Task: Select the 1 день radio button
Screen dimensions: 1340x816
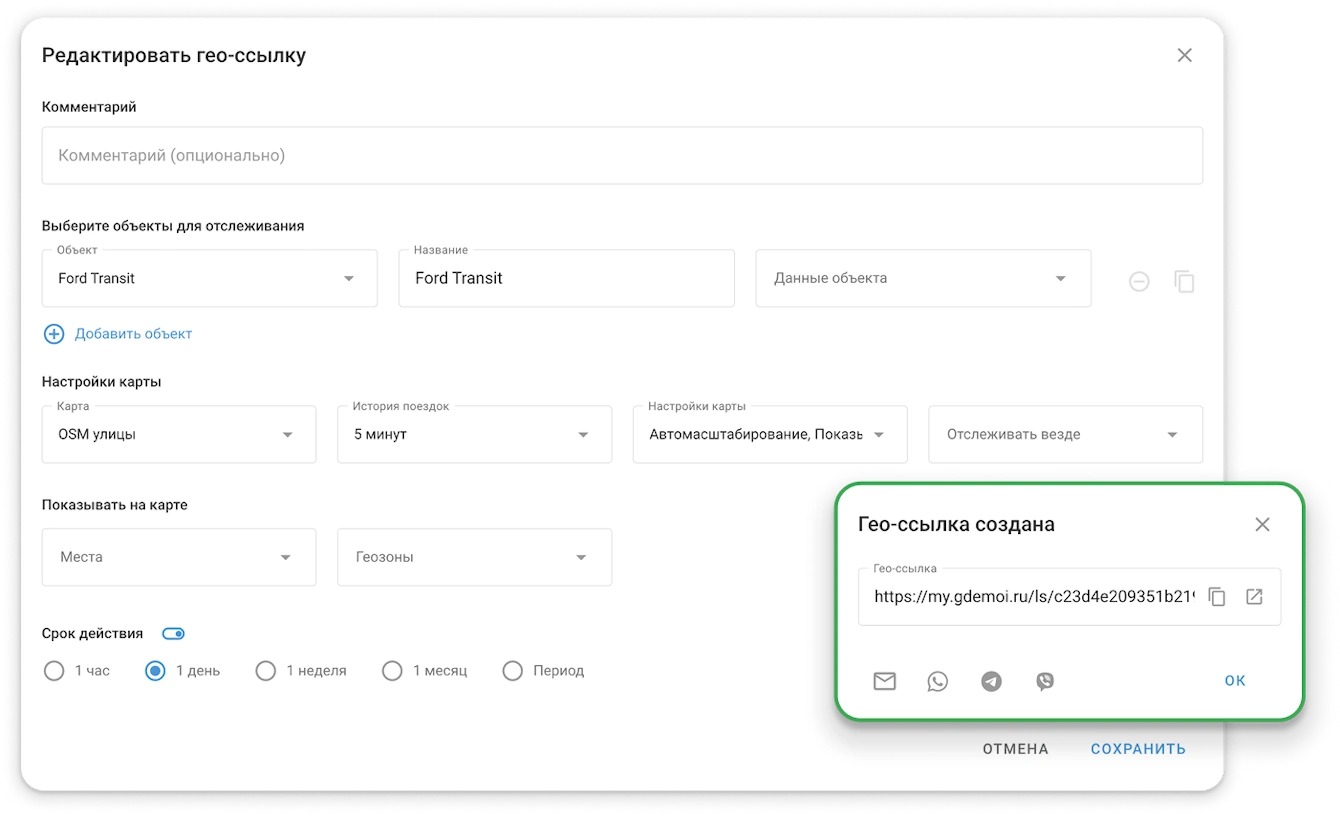Action: (155, 671)
